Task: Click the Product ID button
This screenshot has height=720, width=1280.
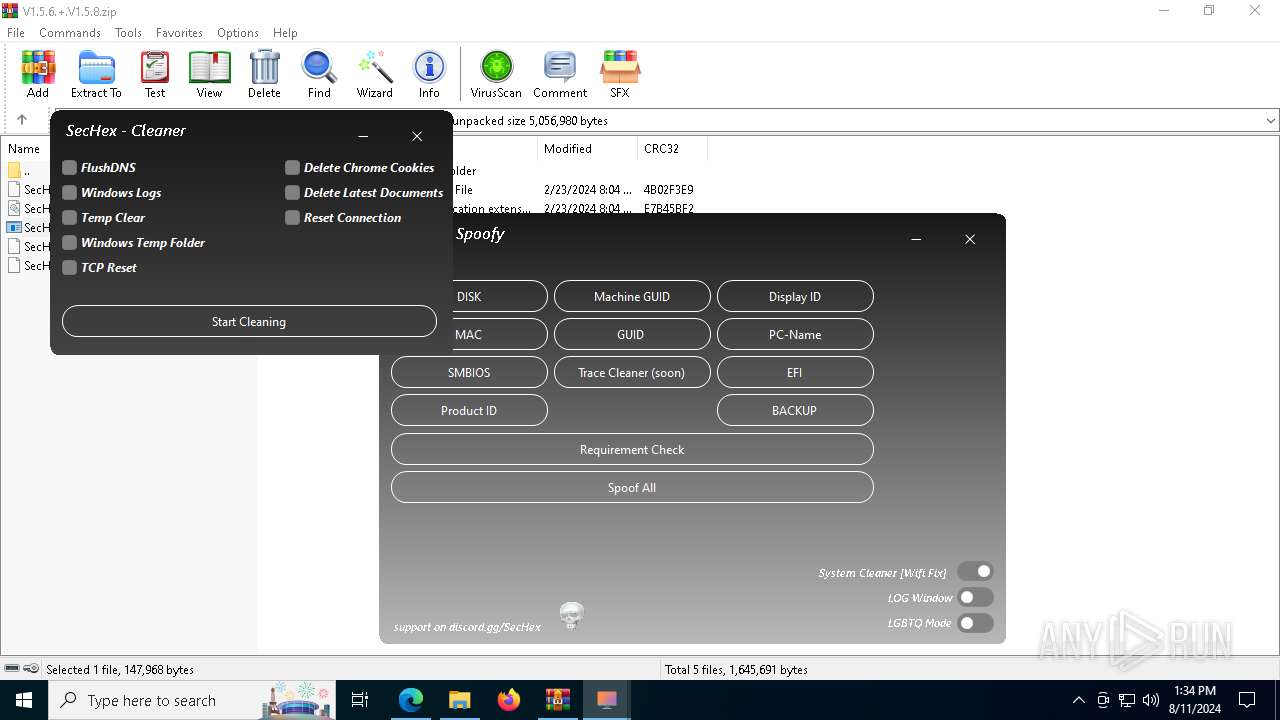Action: 469,410
